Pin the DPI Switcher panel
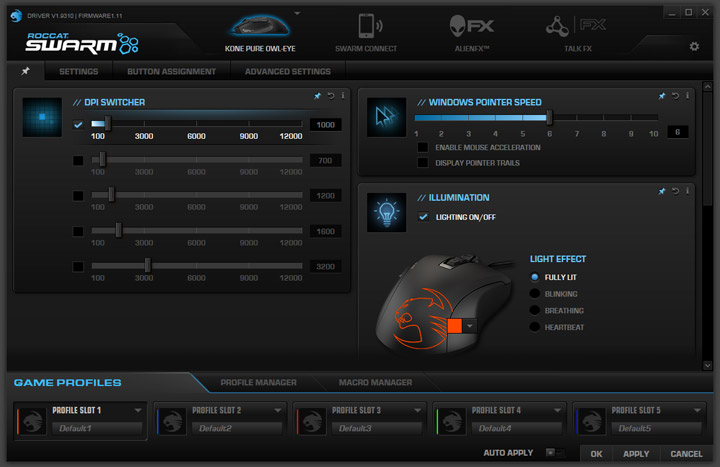Viewport: 720px width, 467px height. pos(317,96)
